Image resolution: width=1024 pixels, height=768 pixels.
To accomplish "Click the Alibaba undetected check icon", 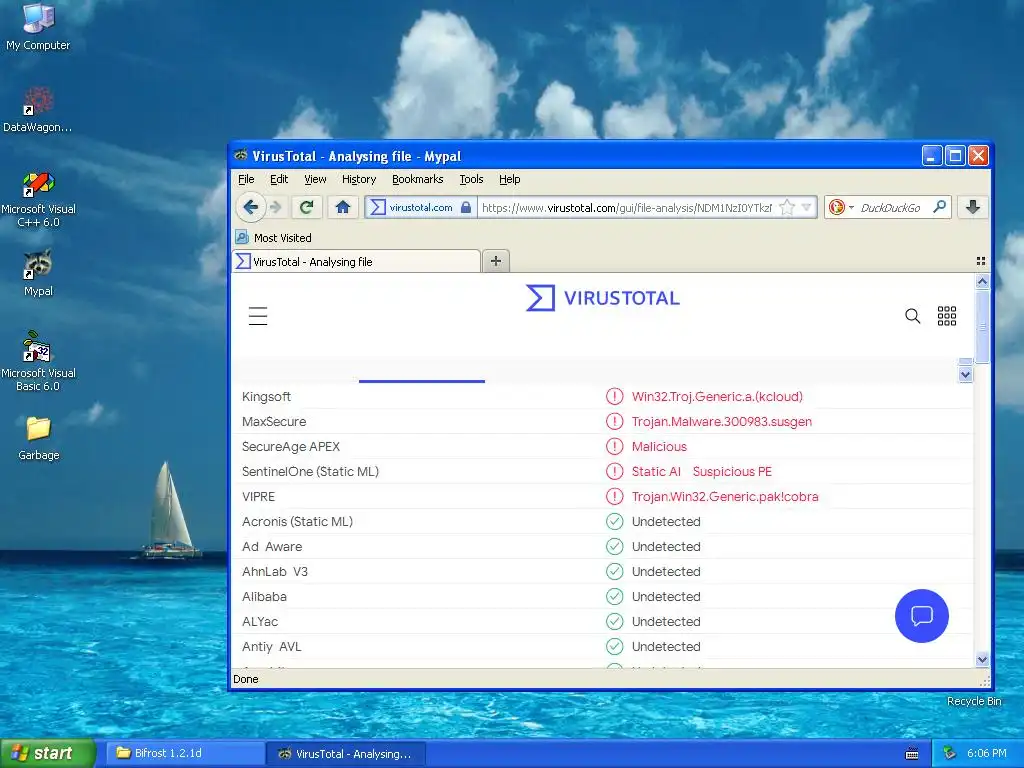I will (x=615, y=596).
